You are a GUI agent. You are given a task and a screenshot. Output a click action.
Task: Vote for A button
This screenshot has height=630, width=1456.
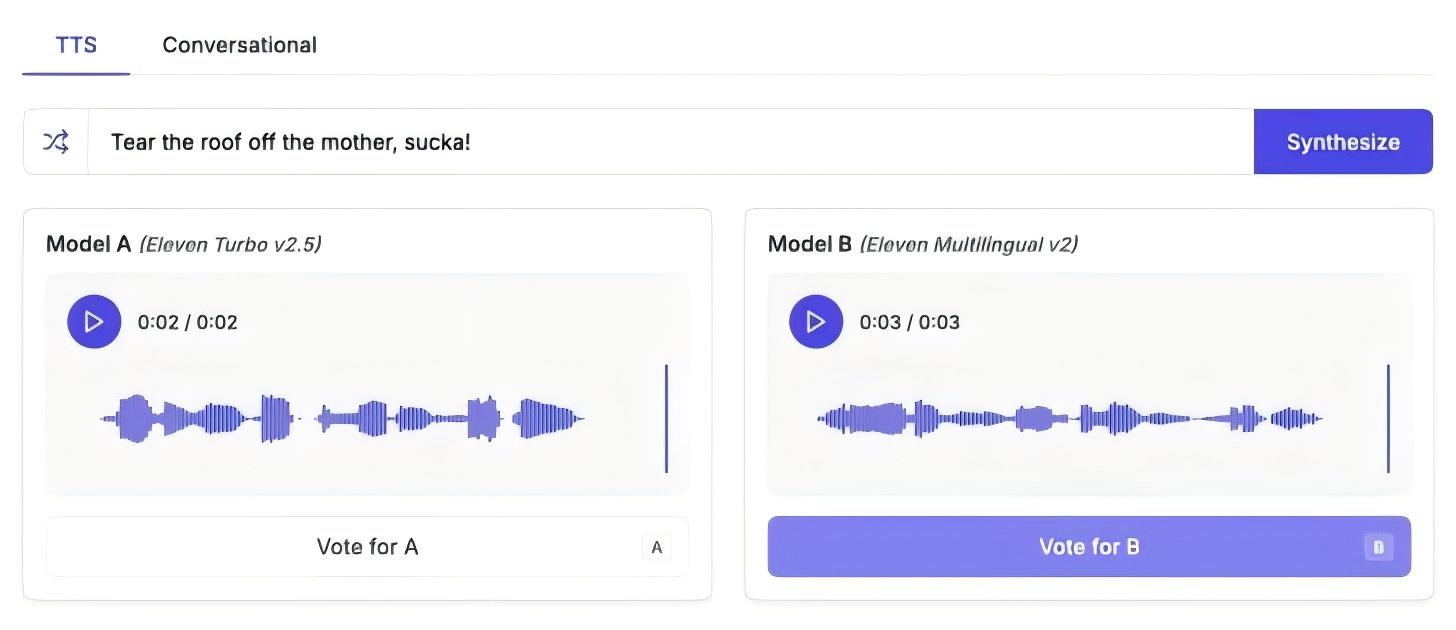pos(367,546)
